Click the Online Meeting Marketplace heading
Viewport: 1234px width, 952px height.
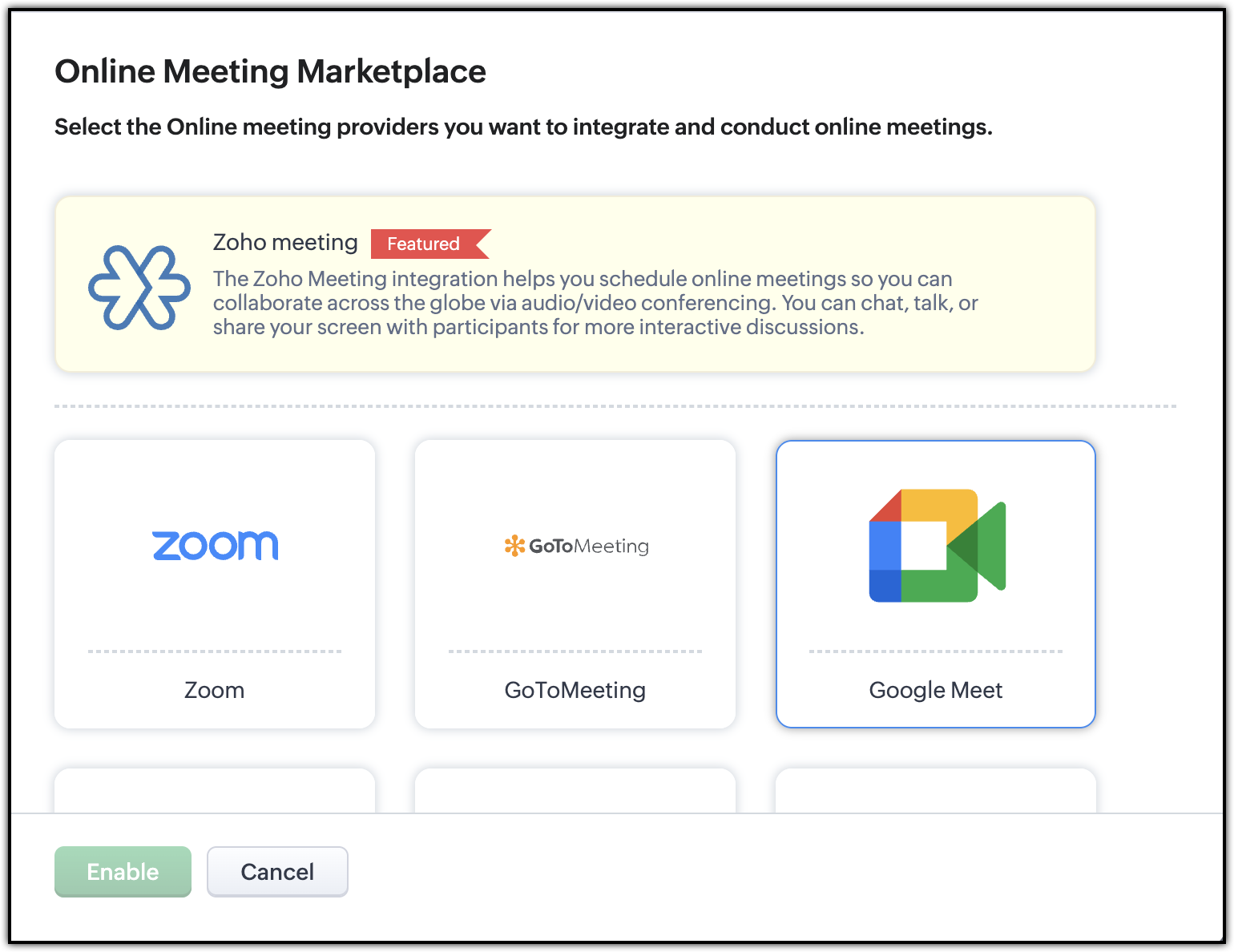point(270,71)
